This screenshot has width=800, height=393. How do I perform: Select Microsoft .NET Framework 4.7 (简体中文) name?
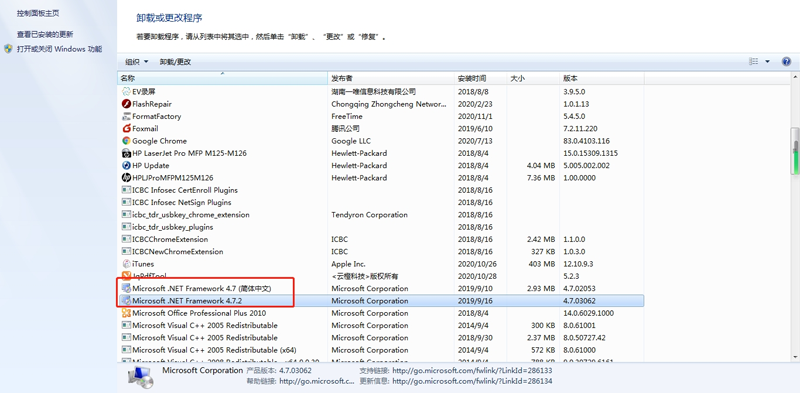[202, 288]
